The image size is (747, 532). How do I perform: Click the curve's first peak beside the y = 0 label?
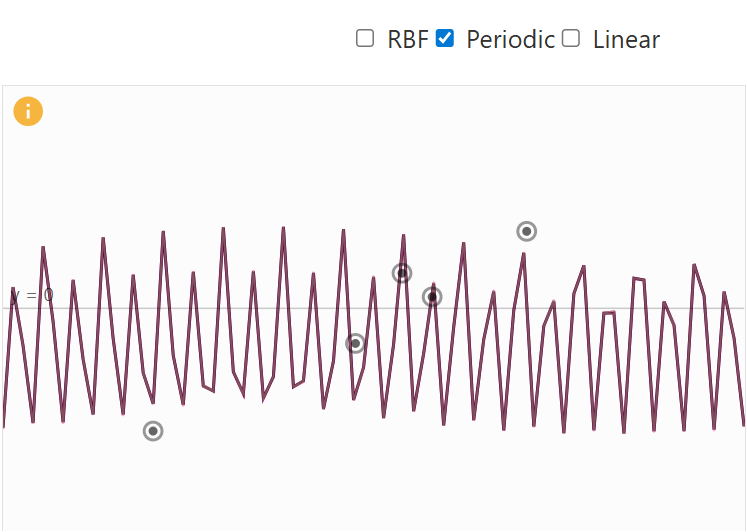[13, 289]
